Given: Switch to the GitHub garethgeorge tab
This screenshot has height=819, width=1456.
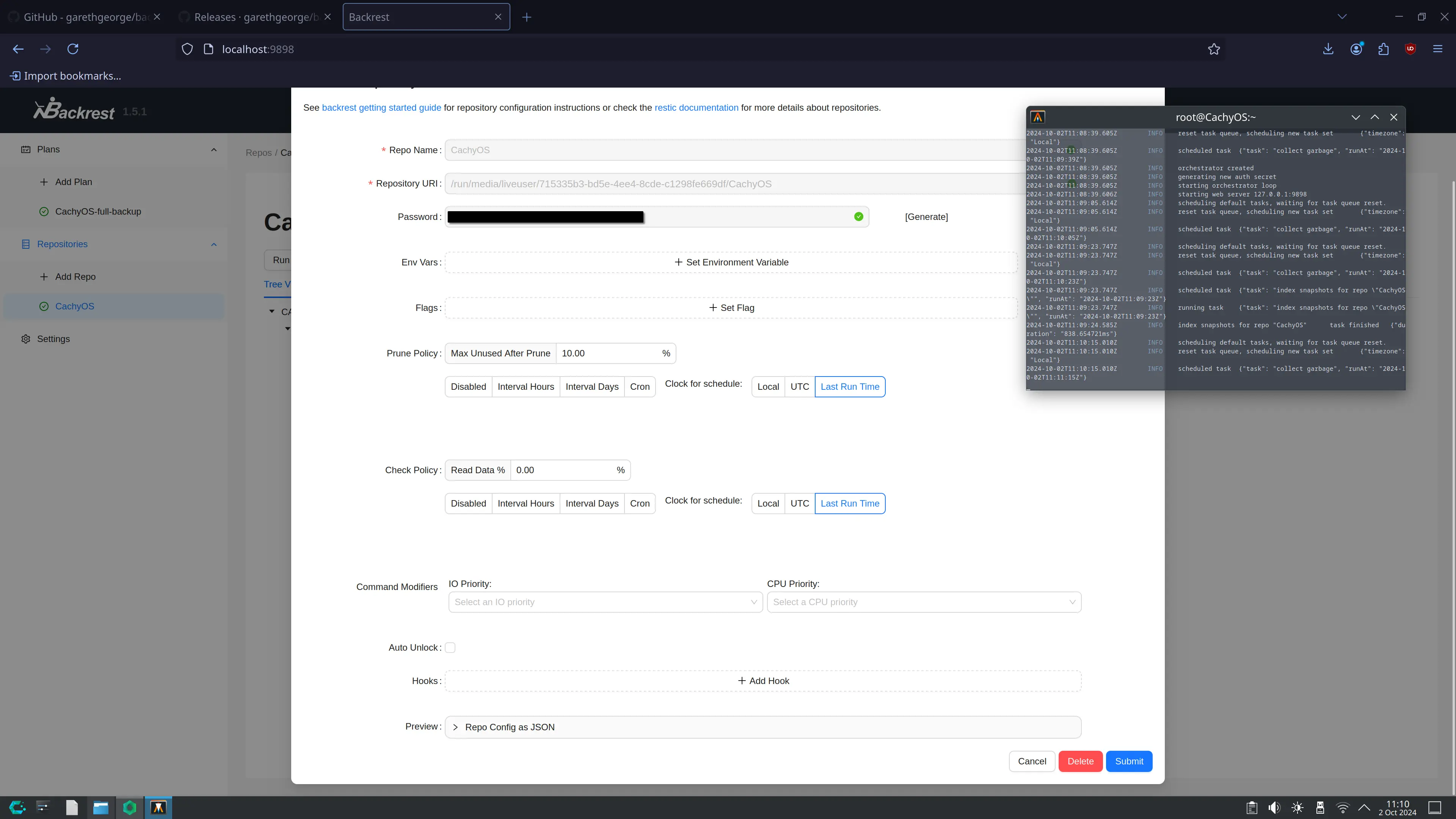Looking at the screenshot, I should coord(85,17).
